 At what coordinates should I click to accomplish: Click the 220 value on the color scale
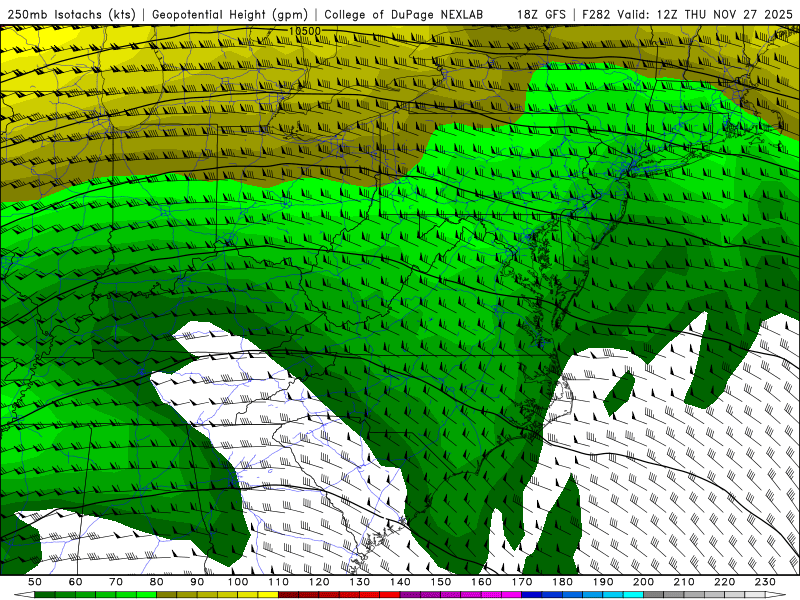point(724,582)
